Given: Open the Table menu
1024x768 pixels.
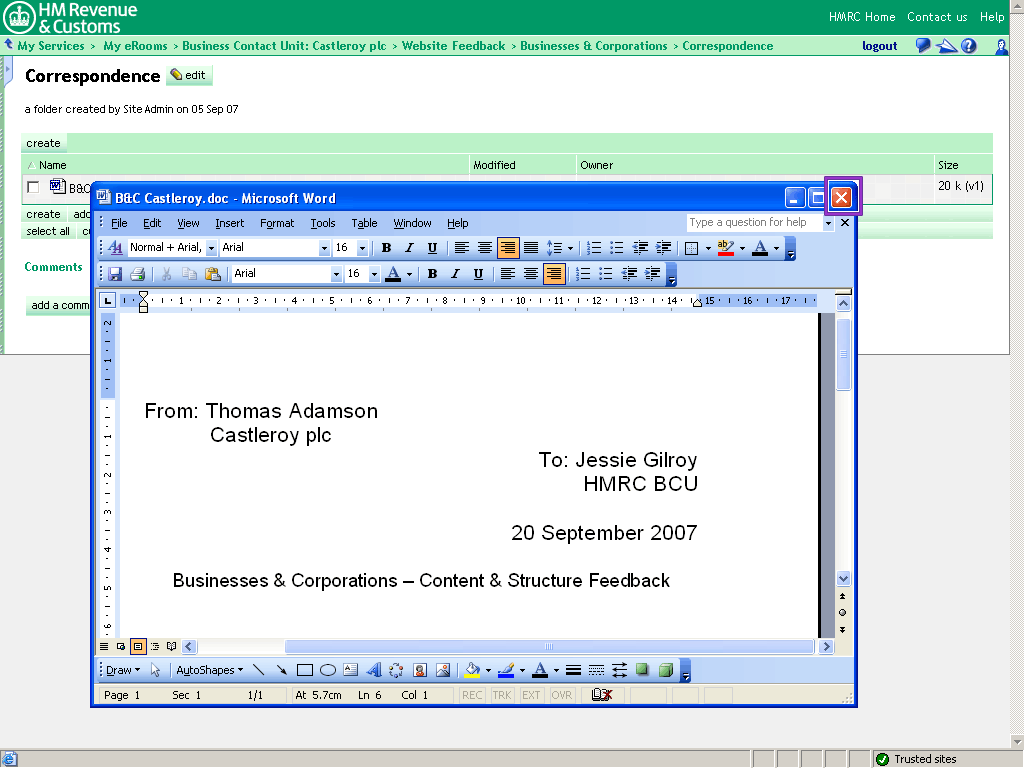Looking at the screenshot, I should 364,223.
